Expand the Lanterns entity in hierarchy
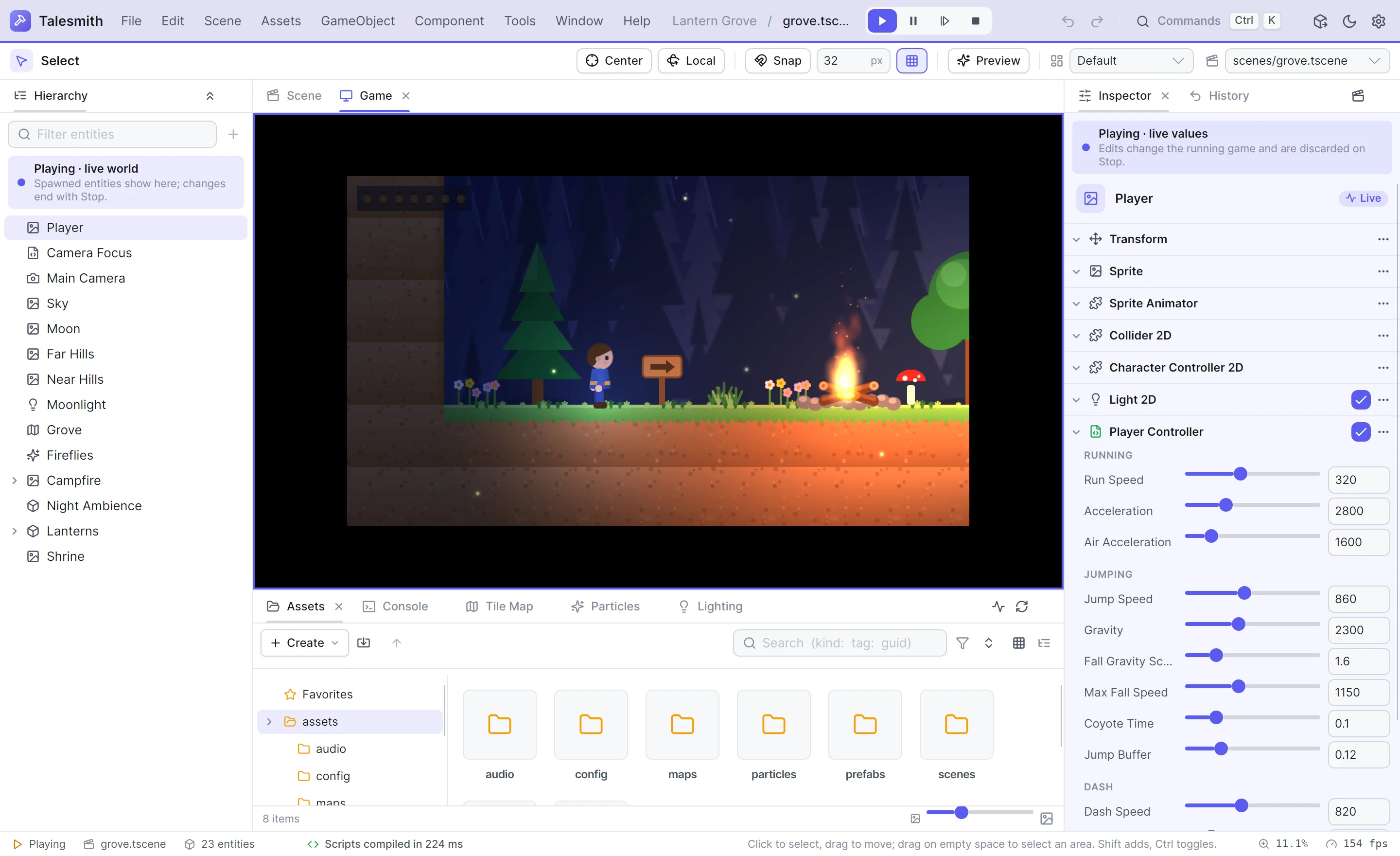Viewport: 1400px width, 856px height. (x=15, y=532)
